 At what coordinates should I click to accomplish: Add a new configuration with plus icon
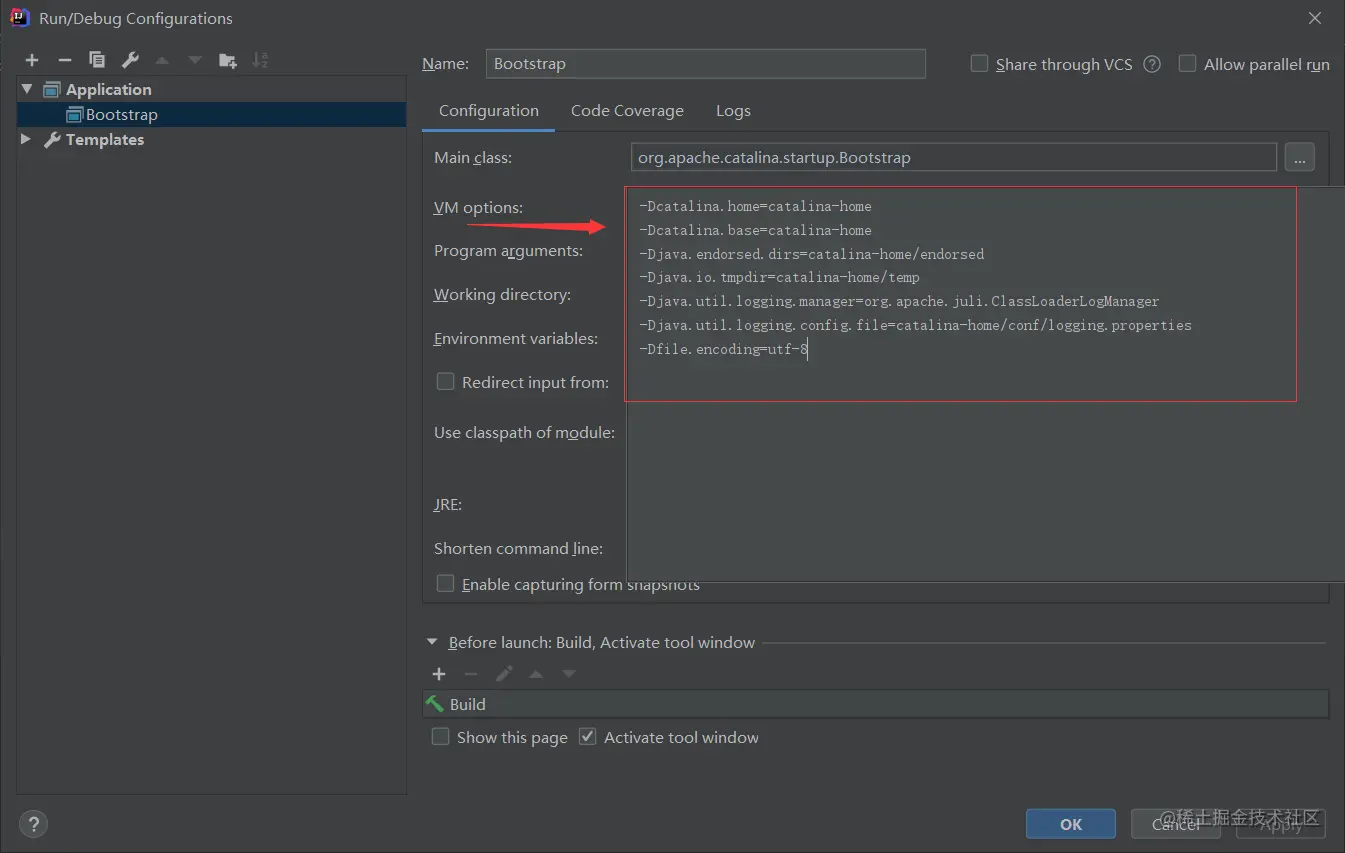[32, 60]
